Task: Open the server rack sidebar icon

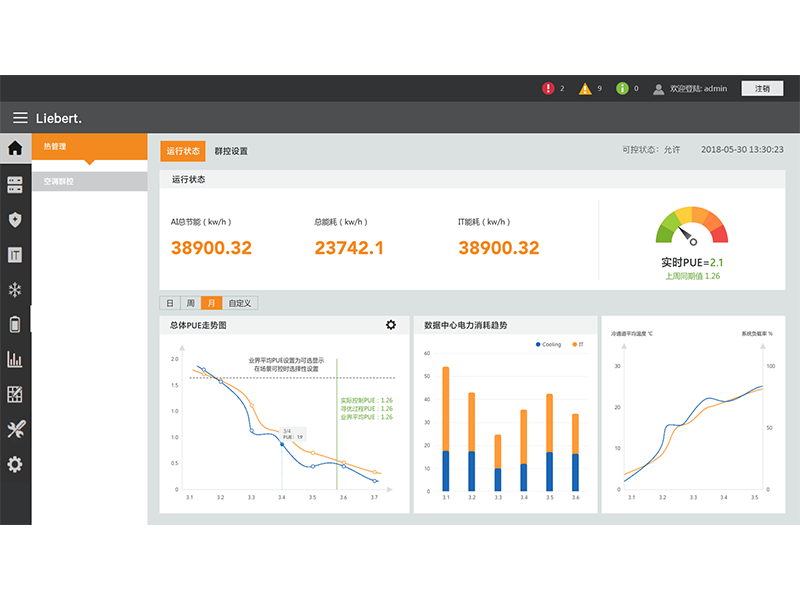Action: pos(15,185)
